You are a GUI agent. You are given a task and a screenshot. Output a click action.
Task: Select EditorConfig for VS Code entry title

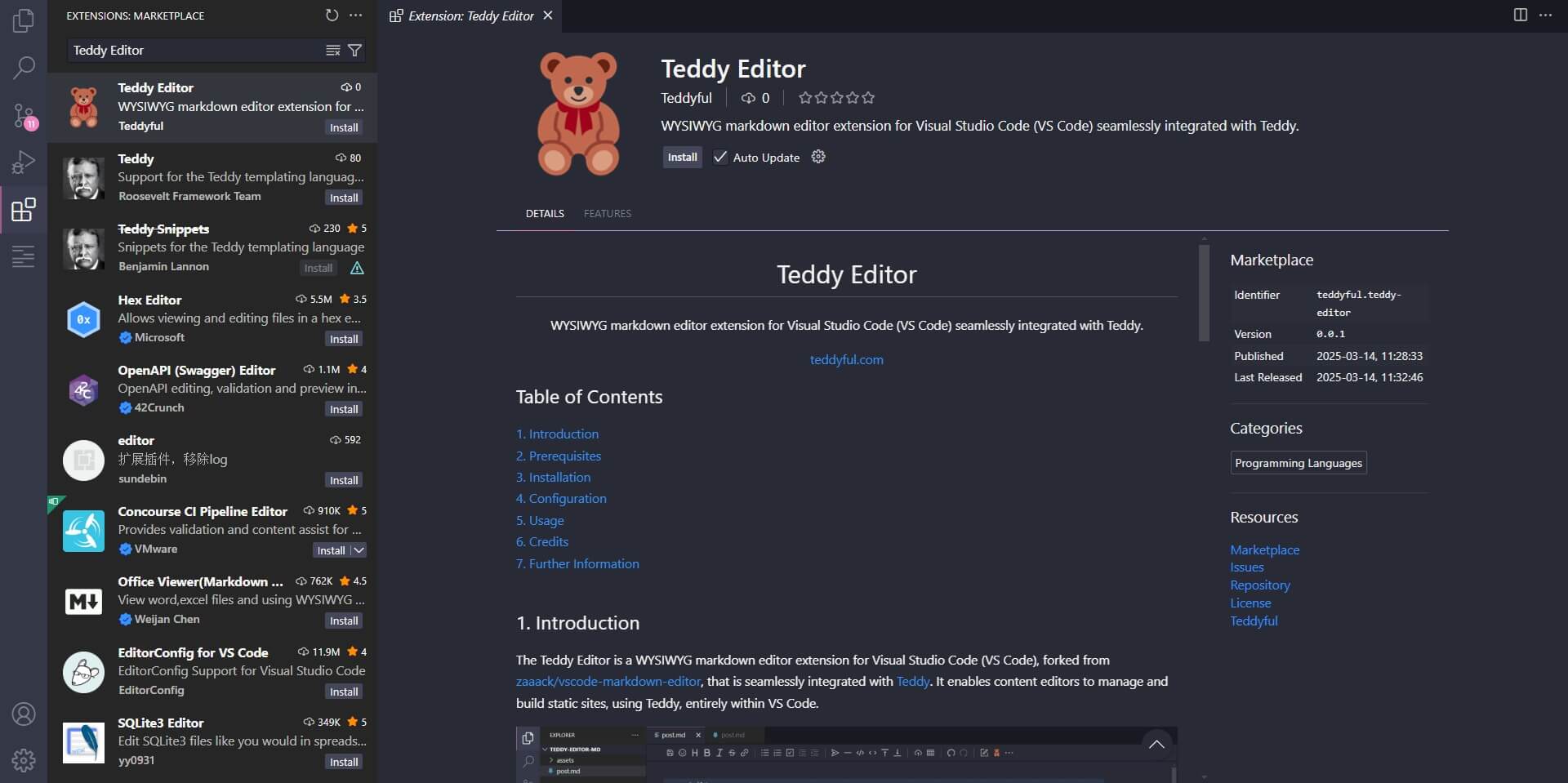[x=193, y=652]
